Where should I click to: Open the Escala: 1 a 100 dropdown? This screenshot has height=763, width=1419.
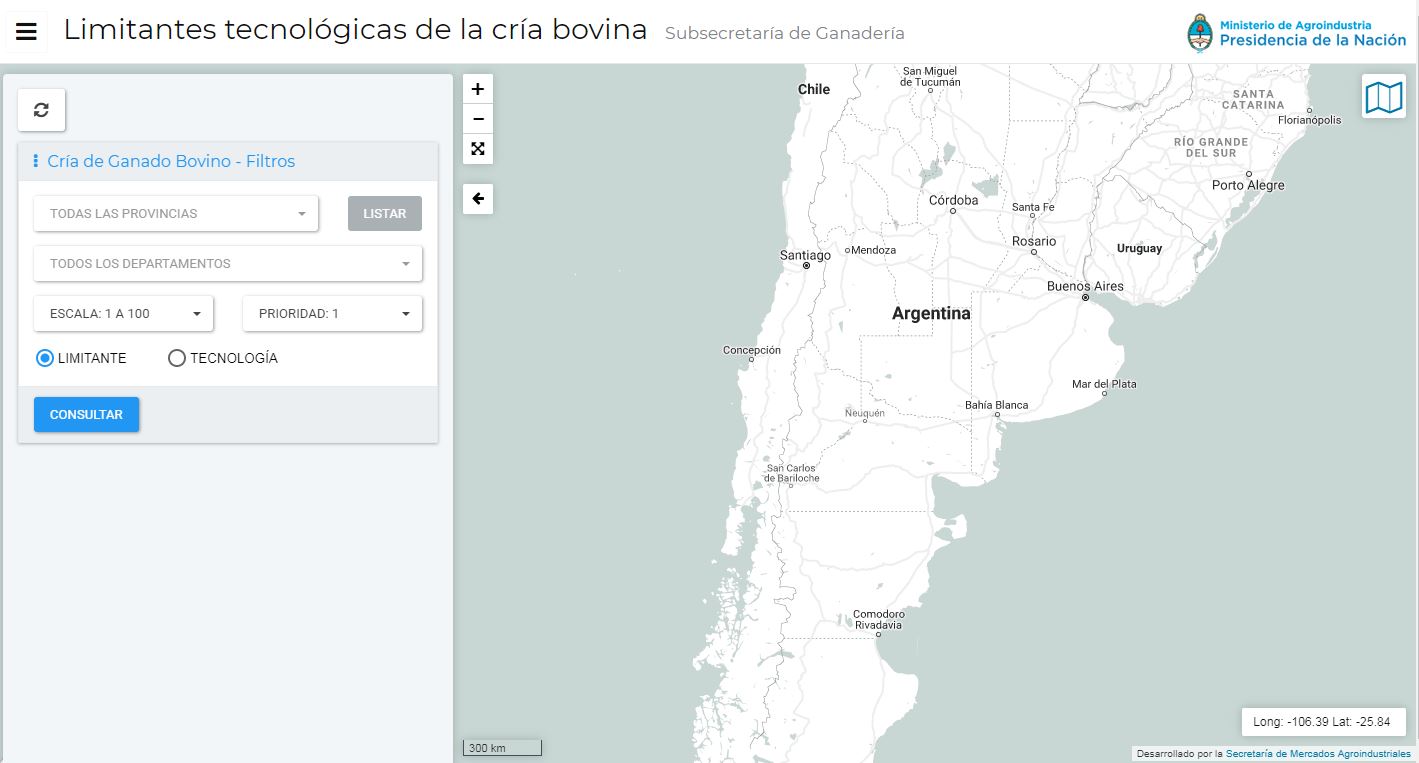tap(124, 314)
